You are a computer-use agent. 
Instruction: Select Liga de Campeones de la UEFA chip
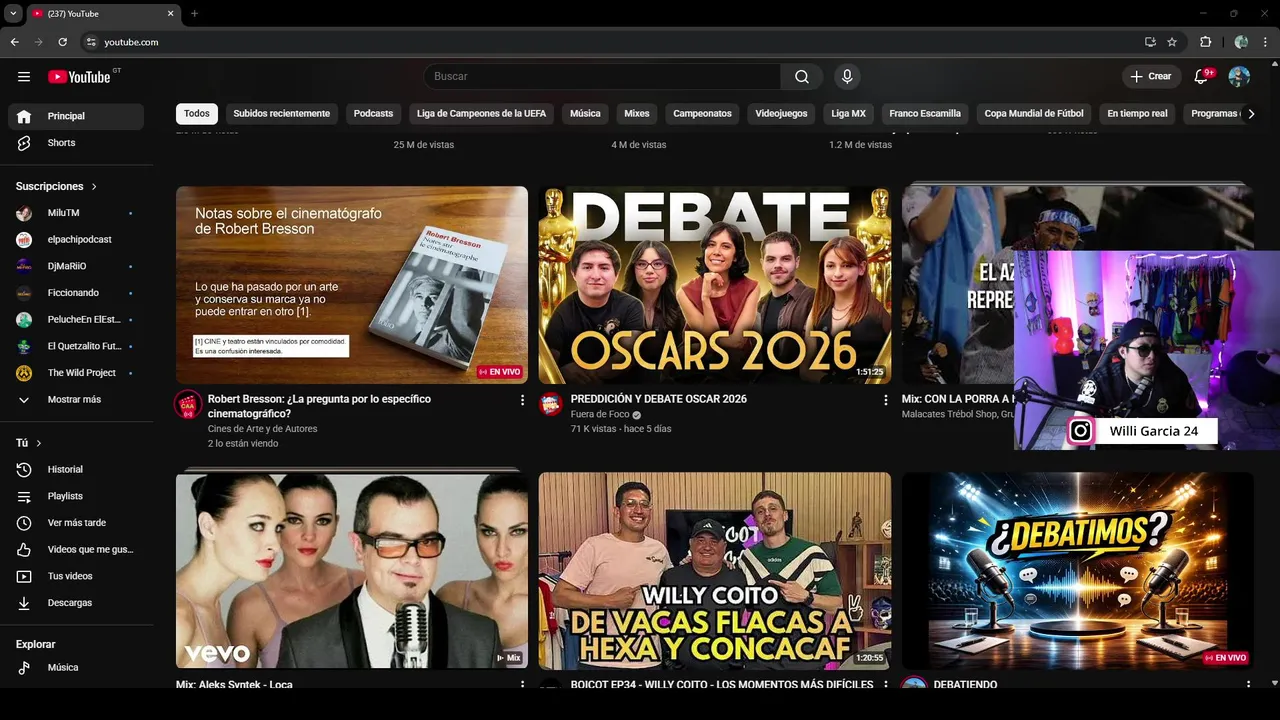tap(481, 114)
